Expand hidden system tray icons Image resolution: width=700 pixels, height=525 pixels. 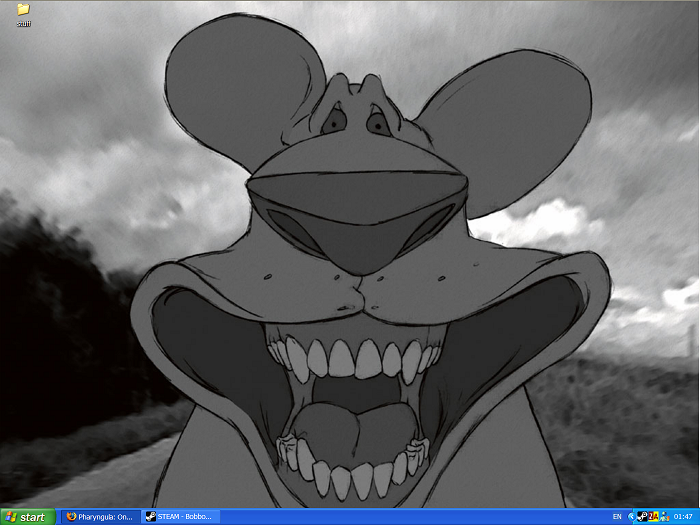click(x=631, y=517)
